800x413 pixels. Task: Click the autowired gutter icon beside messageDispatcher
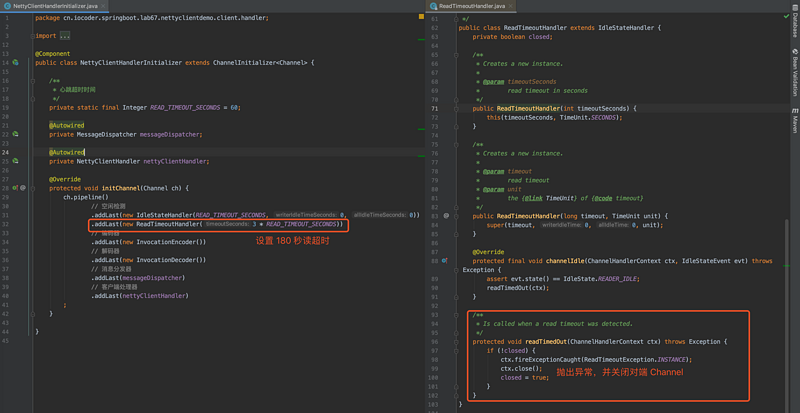pos(15,133)
